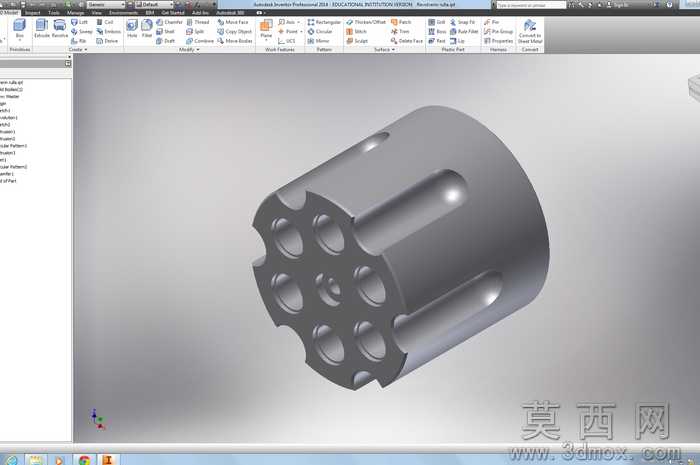Select the Split tool
Screen dimensions: 700x465
tap(195, 32)
